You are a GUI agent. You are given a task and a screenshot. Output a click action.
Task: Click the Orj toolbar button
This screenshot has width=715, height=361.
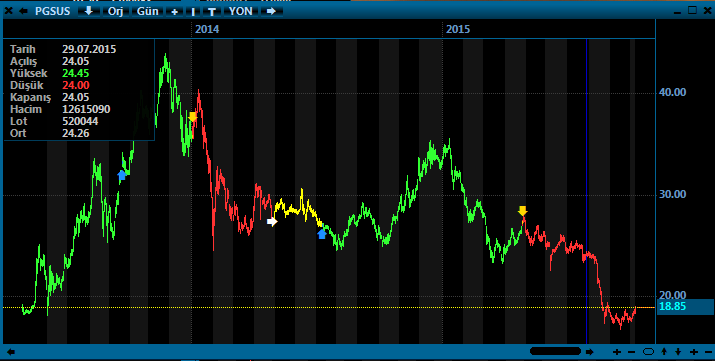(x=115, y=11)
